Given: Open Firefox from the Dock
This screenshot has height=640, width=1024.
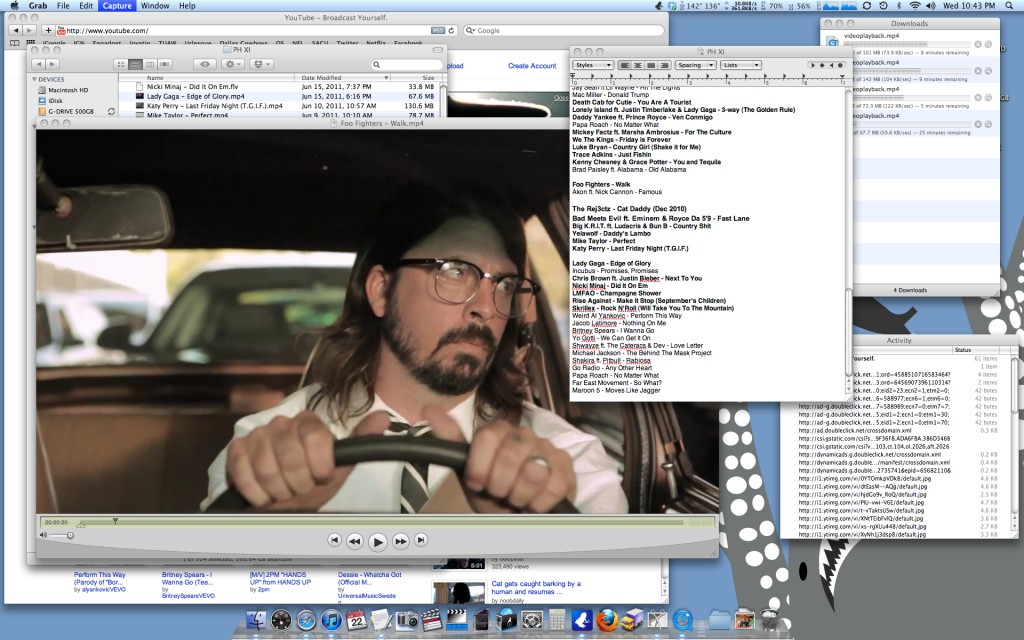Looking at the screenshot, I should 607,620.
